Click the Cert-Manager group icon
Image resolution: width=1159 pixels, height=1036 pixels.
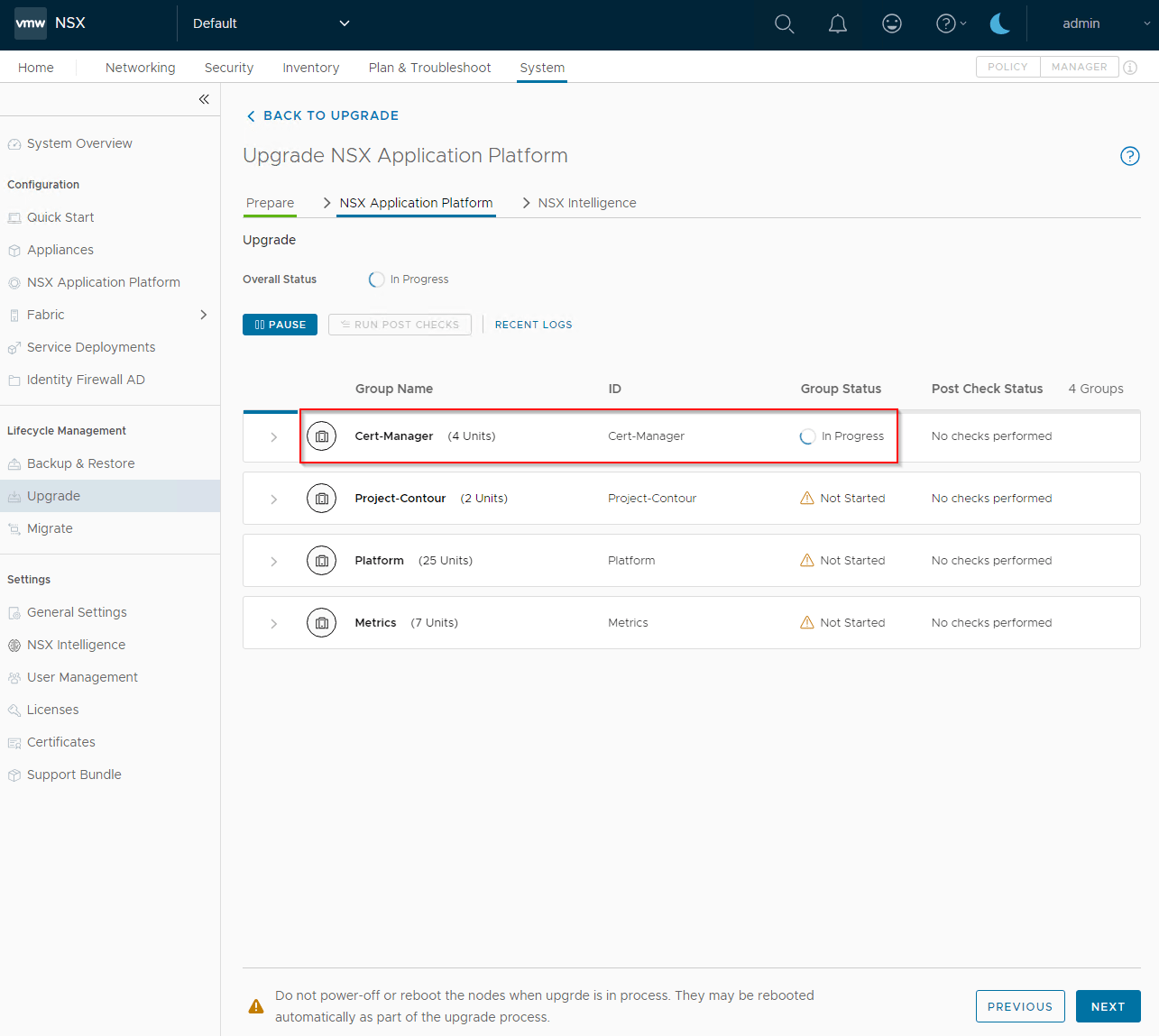(322, 436)
